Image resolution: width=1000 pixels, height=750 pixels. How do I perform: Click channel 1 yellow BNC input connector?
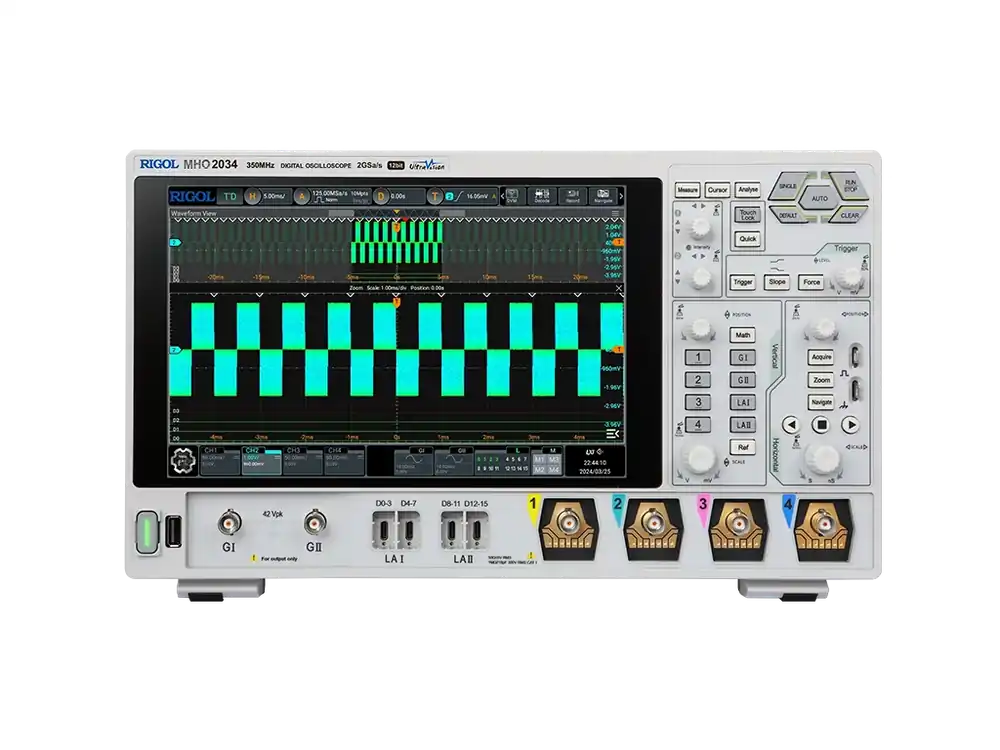[x=568, y=524]
